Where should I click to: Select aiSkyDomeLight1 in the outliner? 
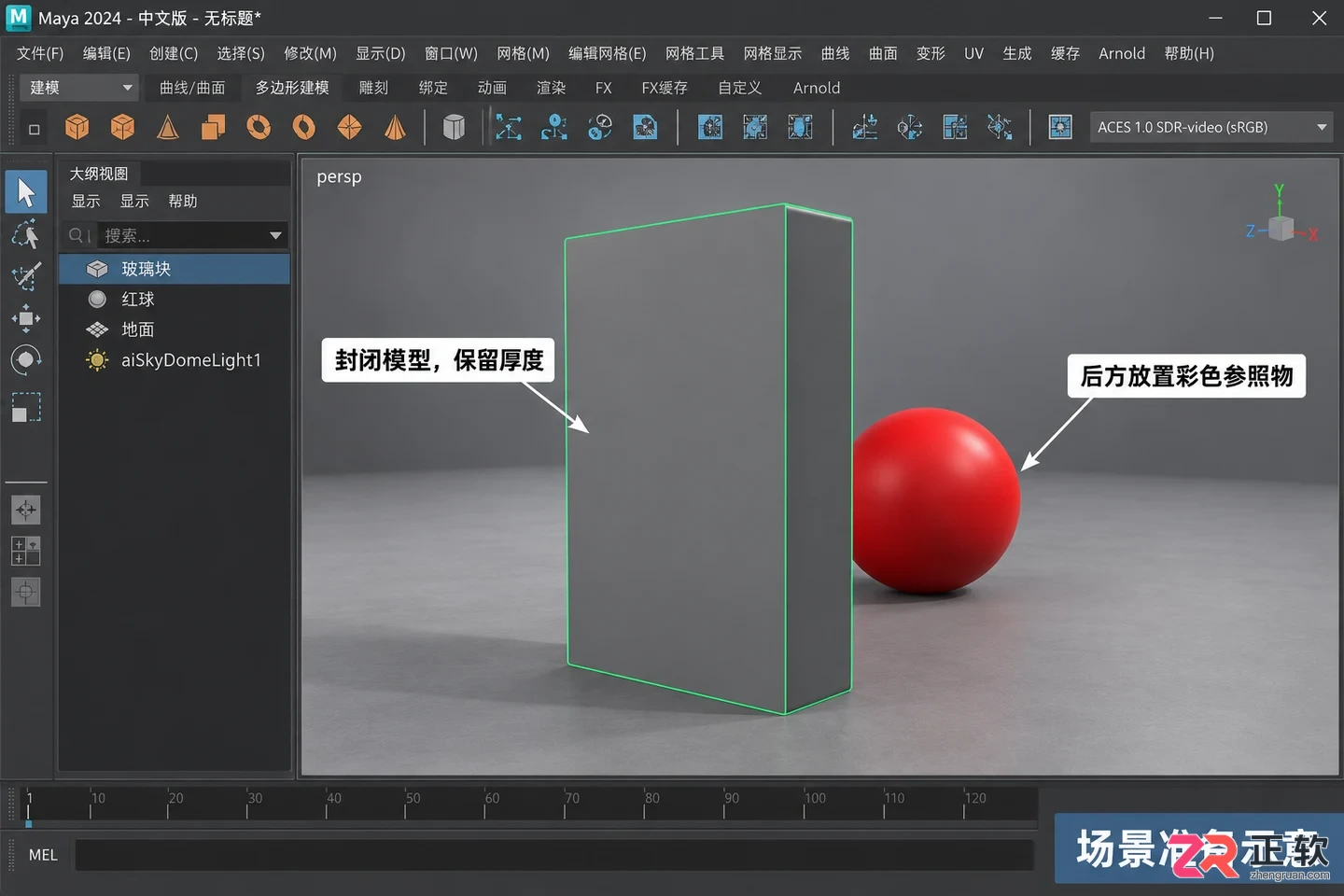click(175, 360)
